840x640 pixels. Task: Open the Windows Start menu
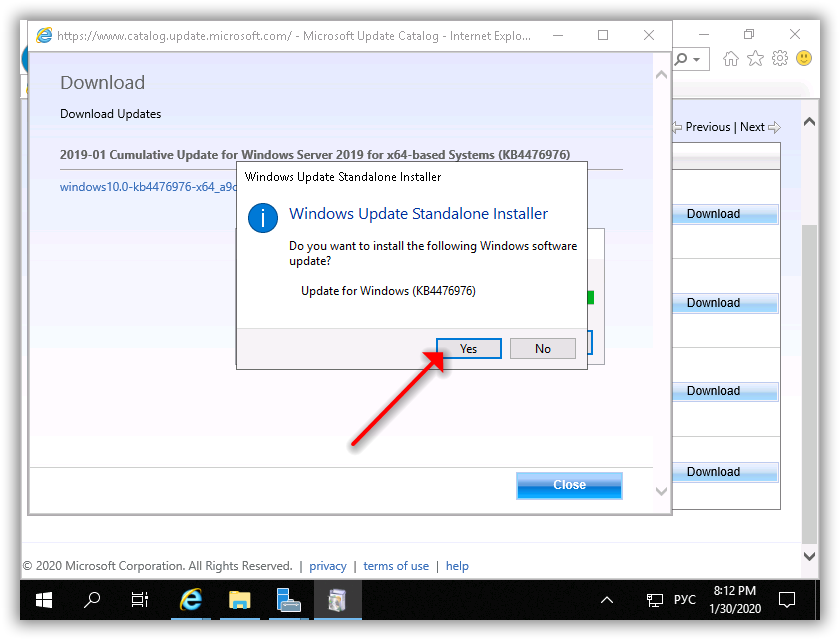(x=44, y=600)
